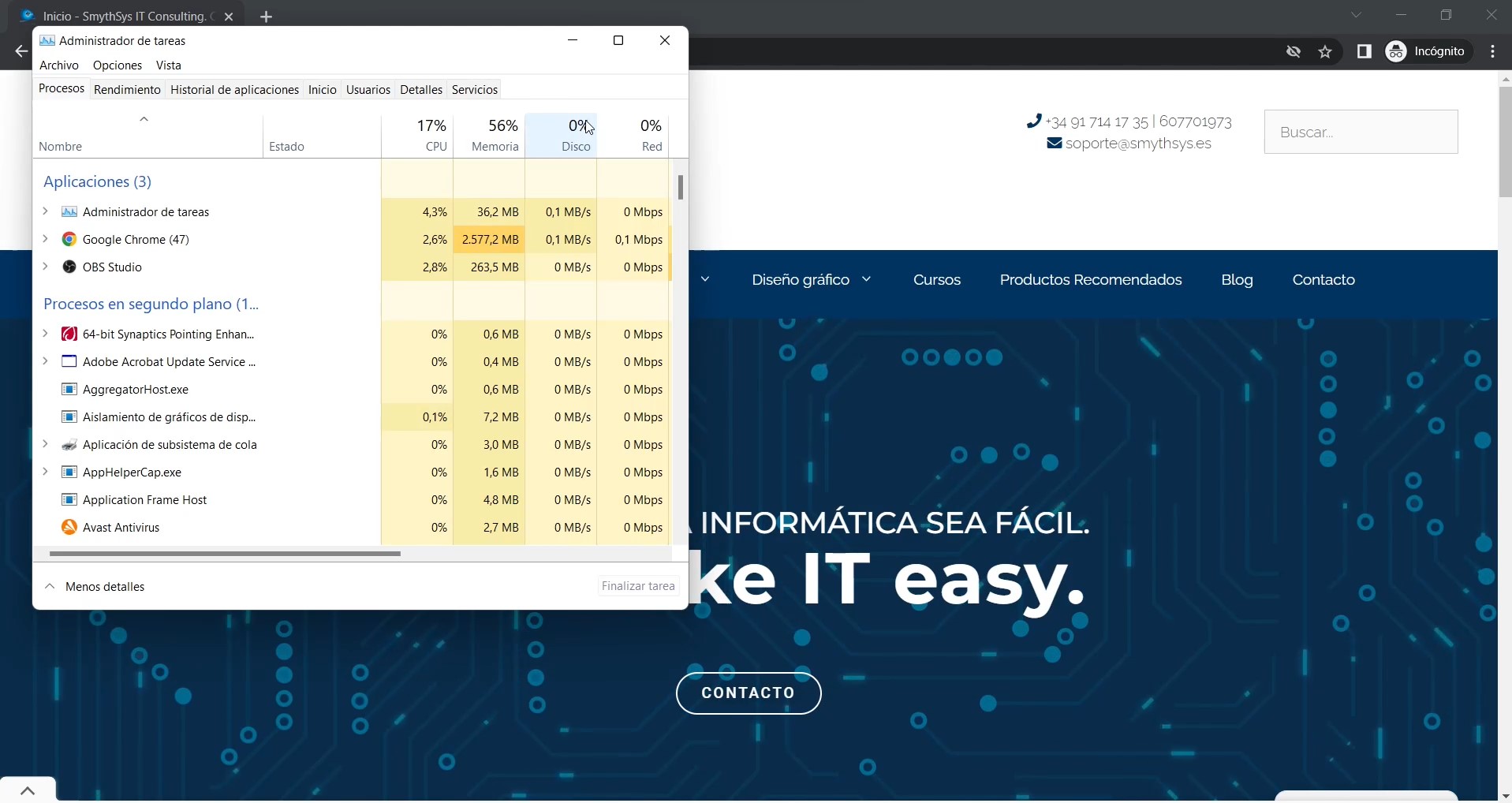Click the Incógnito profile icon
1512x803 pixels.
(1397, 52)
